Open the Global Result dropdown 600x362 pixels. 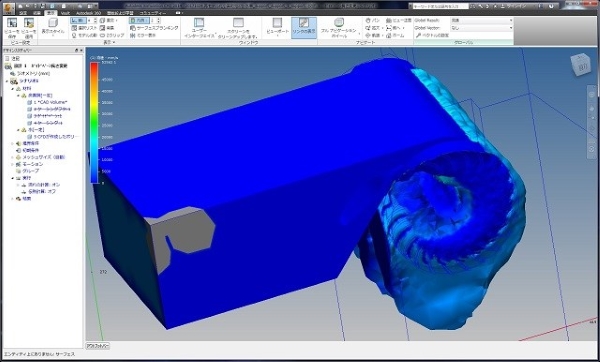482,20
